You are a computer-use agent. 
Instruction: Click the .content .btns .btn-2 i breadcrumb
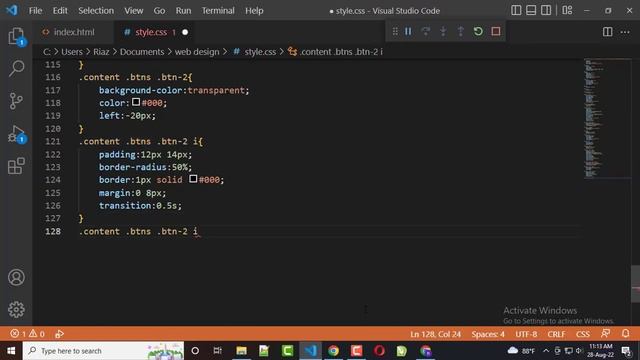tap(336, 52)
